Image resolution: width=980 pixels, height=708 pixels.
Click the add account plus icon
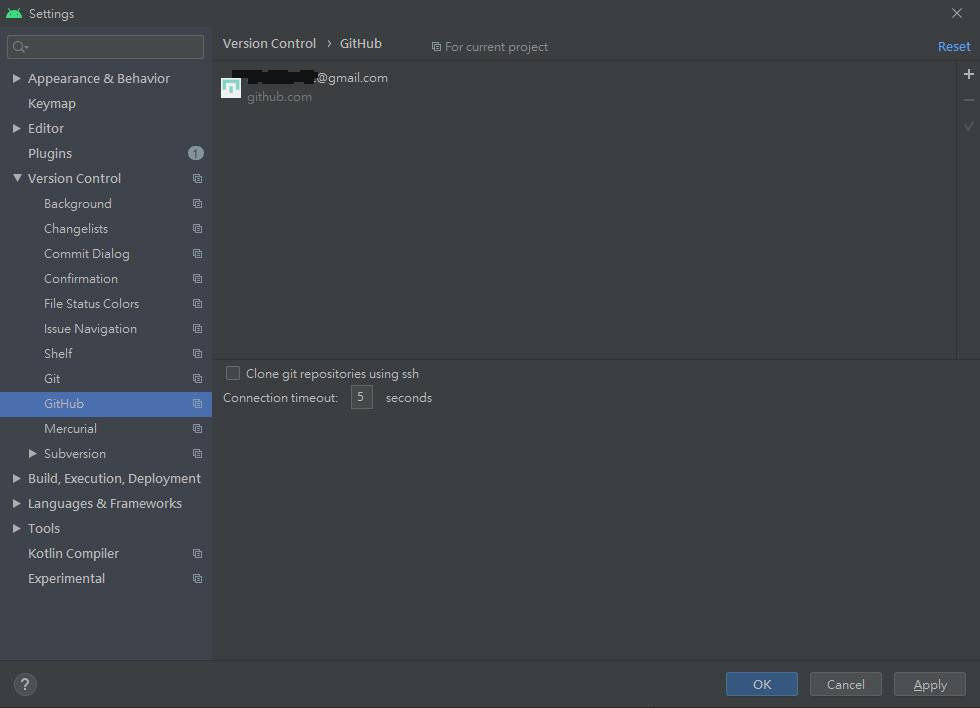click(x=968, y=74)
